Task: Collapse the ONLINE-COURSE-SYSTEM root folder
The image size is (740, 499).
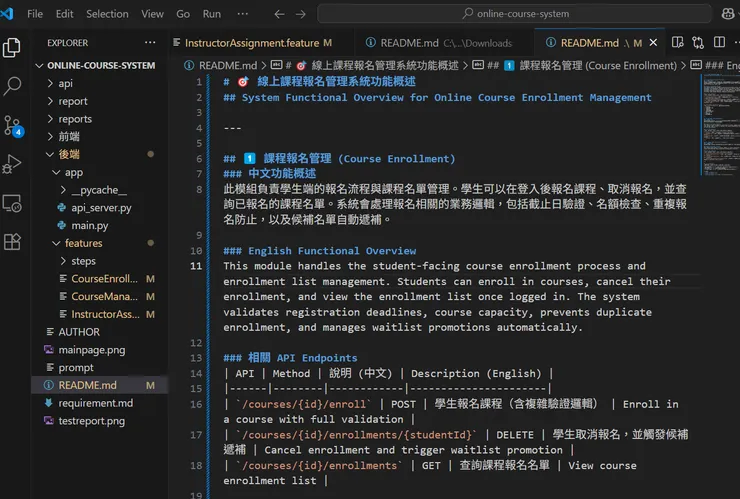Action: (x=101, y=66)
